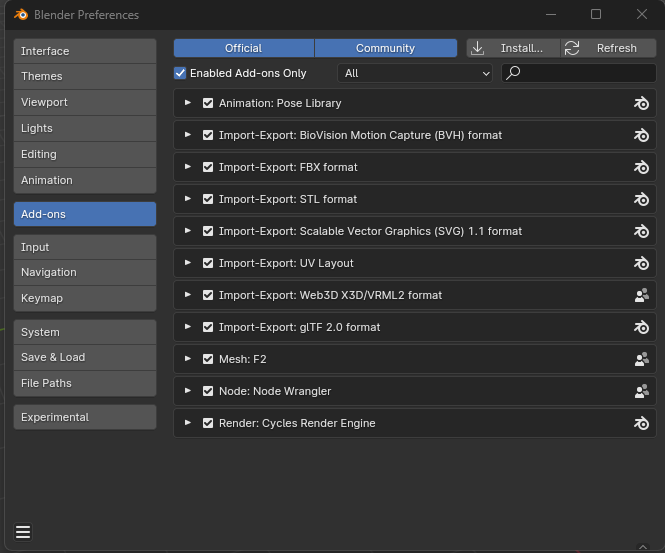Click the search magnifier icon
Viewport: 665px width, 553px height.
tap(513, 73)
